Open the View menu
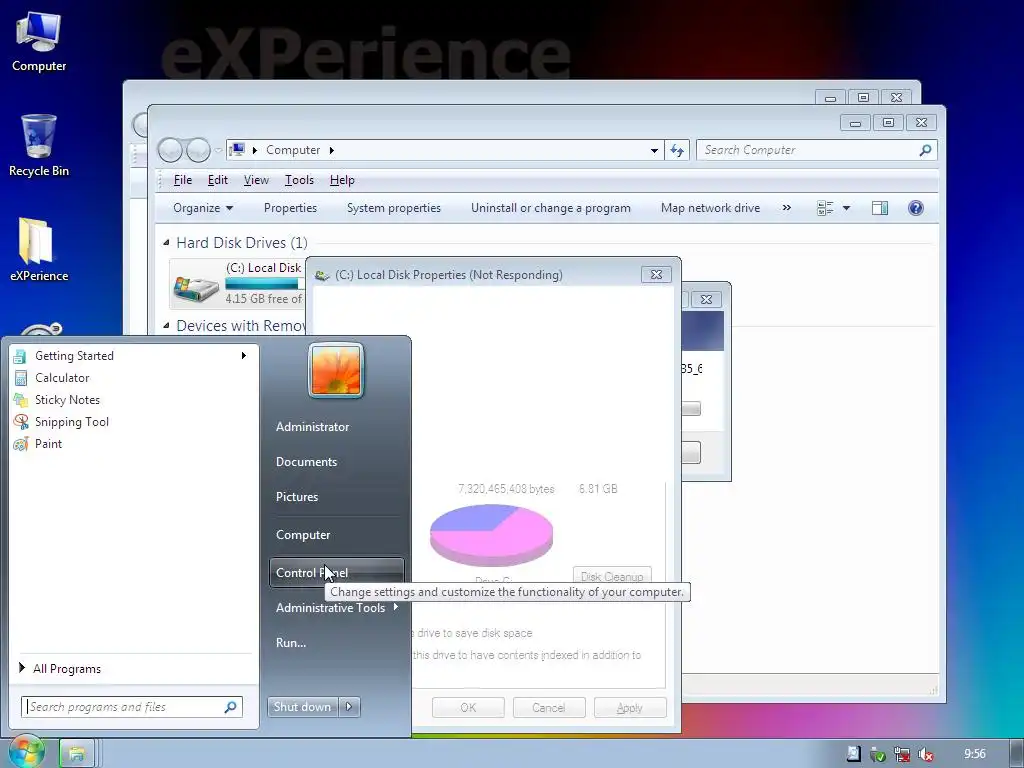This screenshot has width=1024, height=768. pos(256,180)
